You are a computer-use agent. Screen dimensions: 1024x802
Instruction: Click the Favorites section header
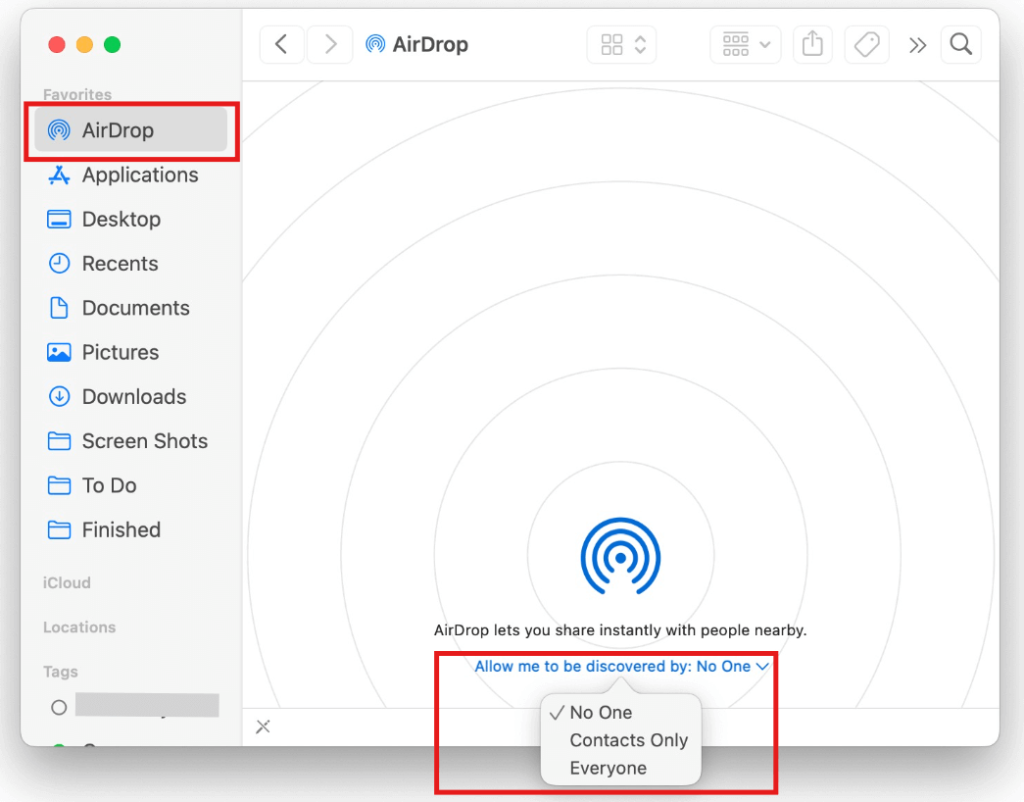coord(77,94)
